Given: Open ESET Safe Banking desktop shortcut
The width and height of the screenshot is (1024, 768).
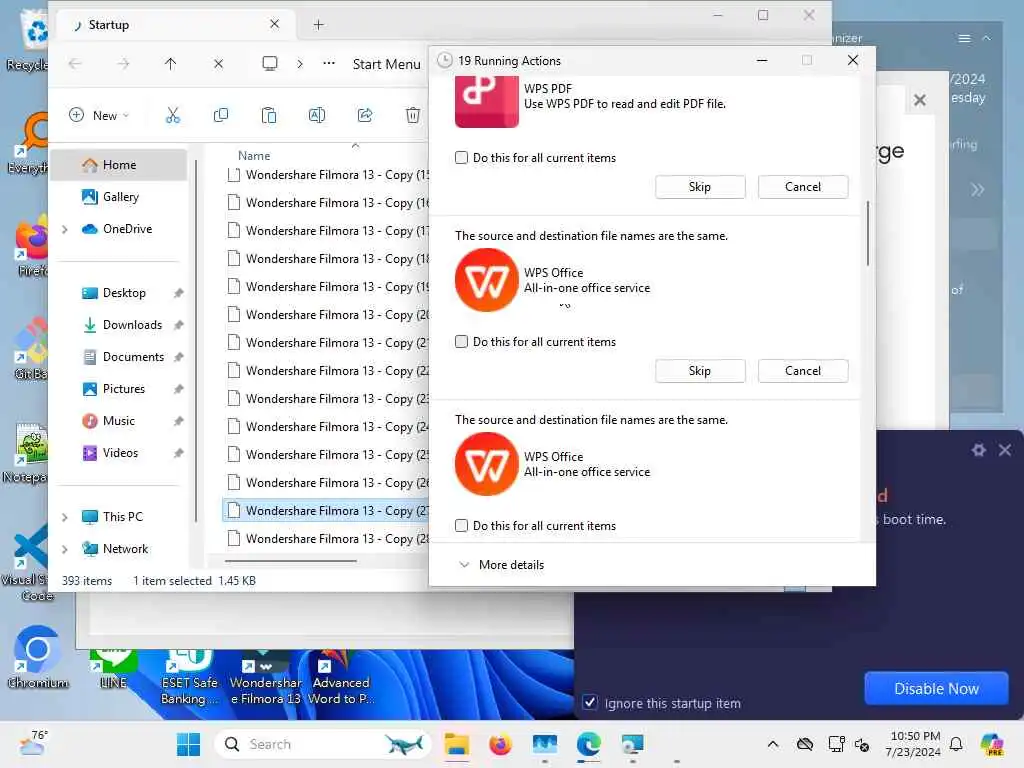Looking at the screenshot, I should pyautogui.click(x=189, y=676).
